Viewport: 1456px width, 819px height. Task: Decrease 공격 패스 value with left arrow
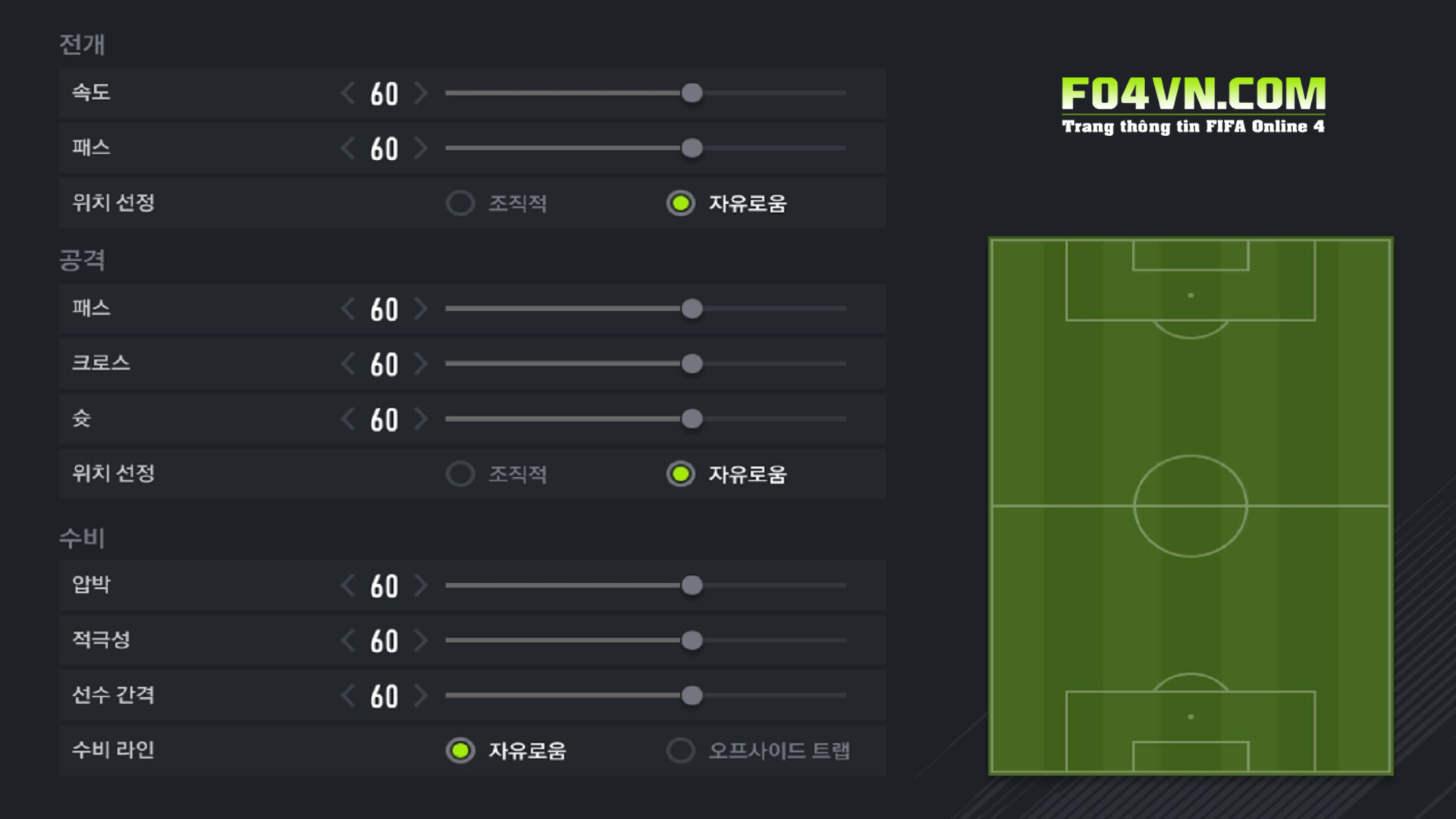click(348, 309)
